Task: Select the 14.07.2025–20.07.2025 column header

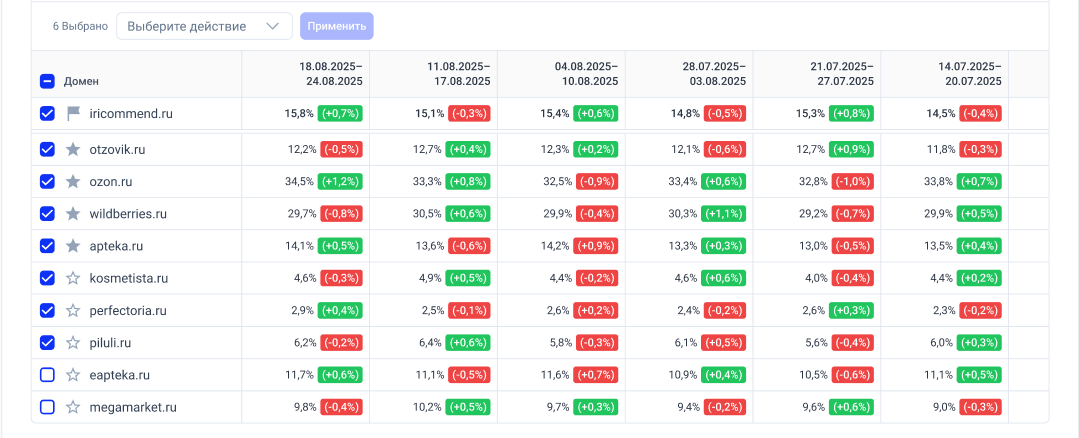Action: [x=969, y=74]
